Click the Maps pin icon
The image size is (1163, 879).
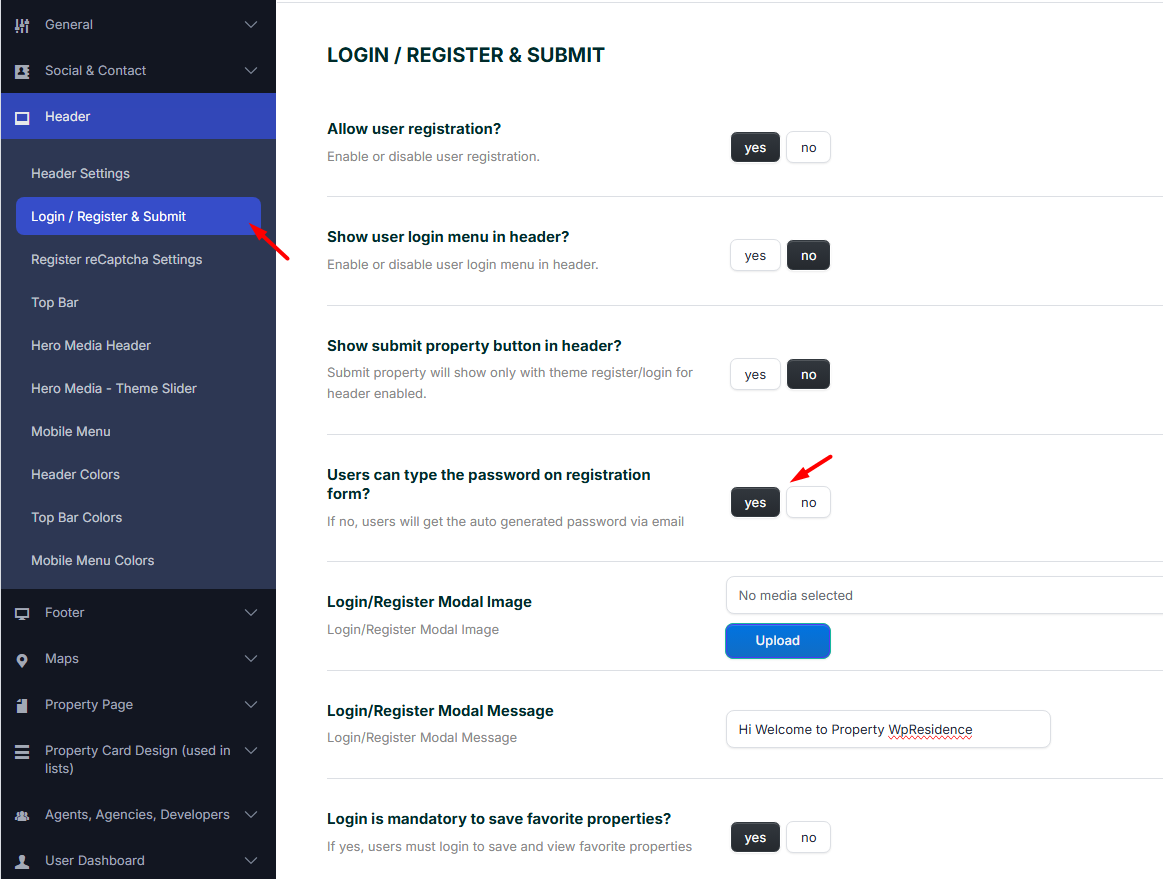pyautogui.click(x=22, y=659)
